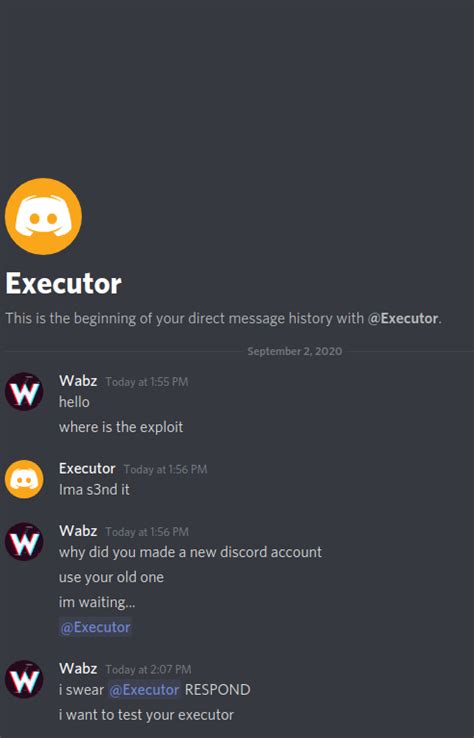The width and height of the screenshot is (474, 738).
Task: Click Wabz's avatar beside the hello message
Action: pos(24,392)
